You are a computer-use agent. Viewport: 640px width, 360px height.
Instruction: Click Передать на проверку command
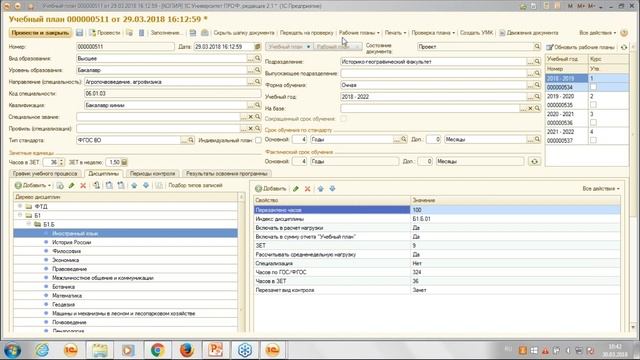click(x=307, y=33)
